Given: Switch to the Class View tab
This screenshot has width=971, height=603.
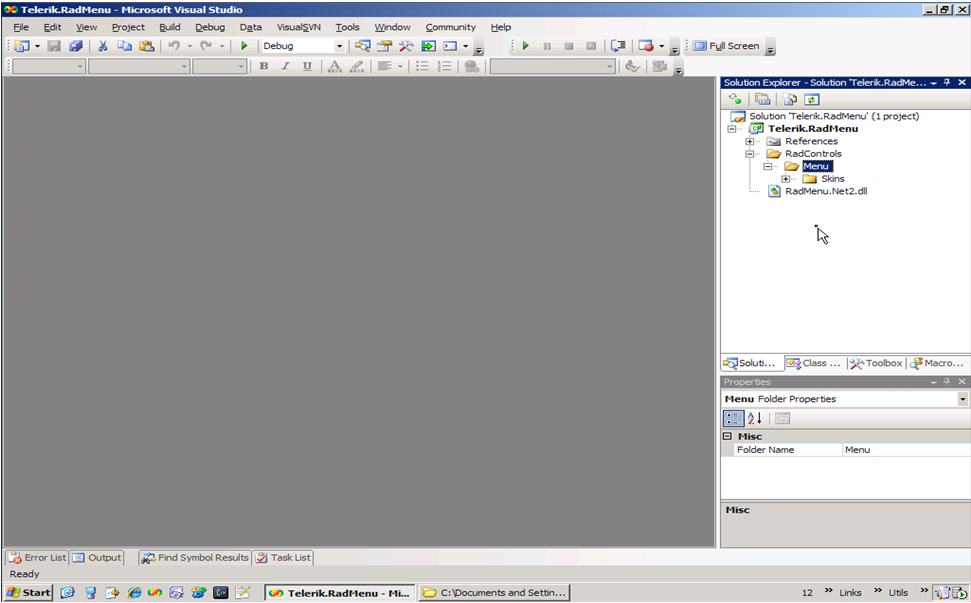Looking at the screenshot, I should click(814, 363).
